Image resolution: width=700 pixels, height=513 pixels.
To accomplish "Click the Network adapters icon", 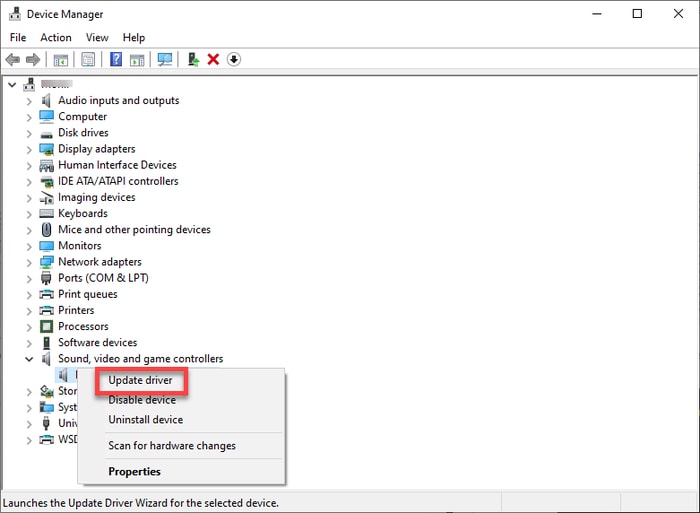I will [x=46, y=262].
